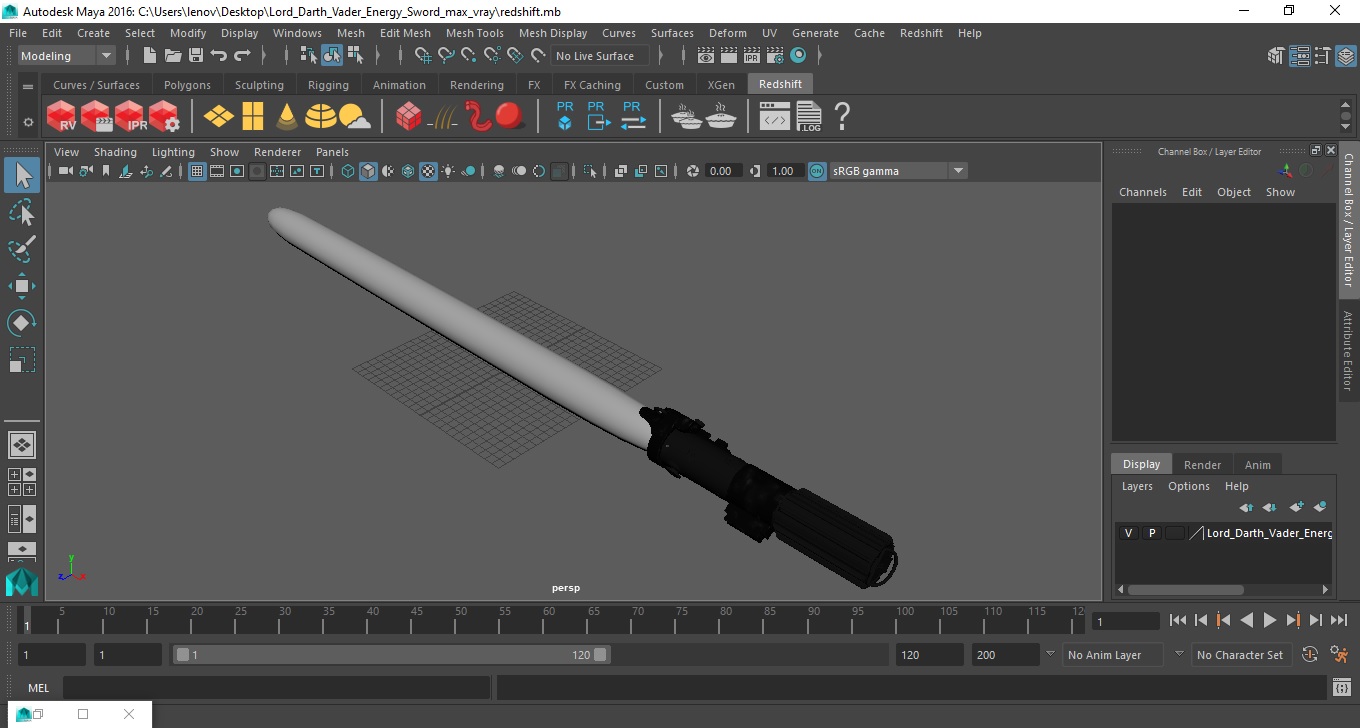Activate the Move tool

click(x=22, y=286)
